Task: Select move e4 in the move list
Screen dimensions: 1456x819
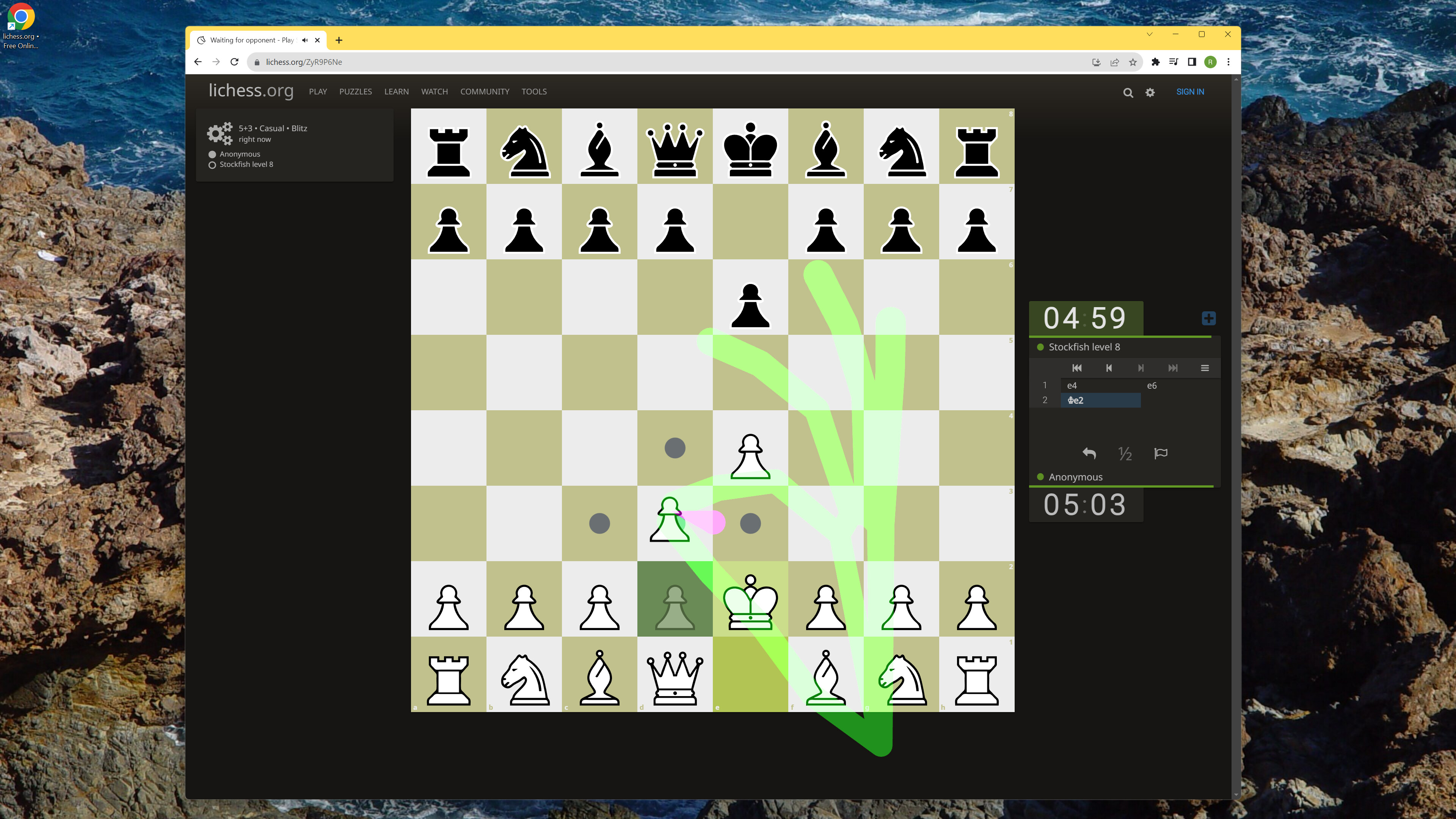Action: point(1072,386)
